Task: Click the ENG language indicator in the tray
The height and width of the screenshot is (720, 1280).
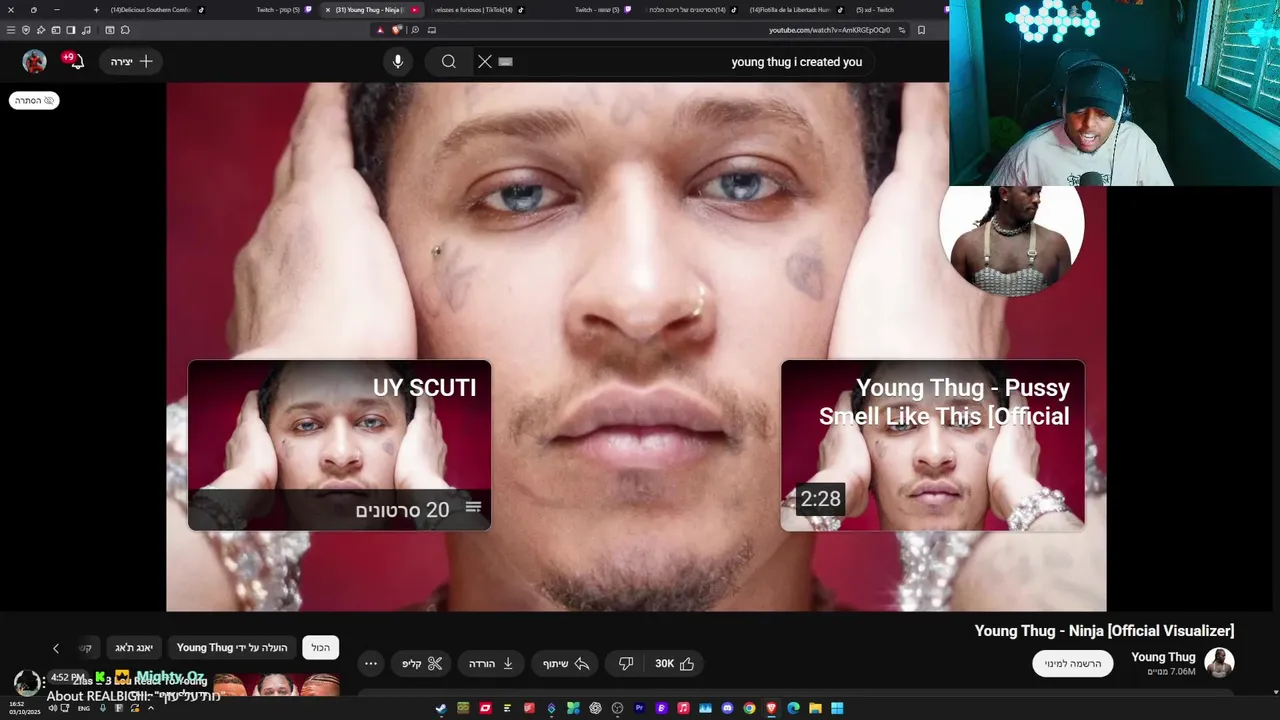Action: tap(84, 708)
